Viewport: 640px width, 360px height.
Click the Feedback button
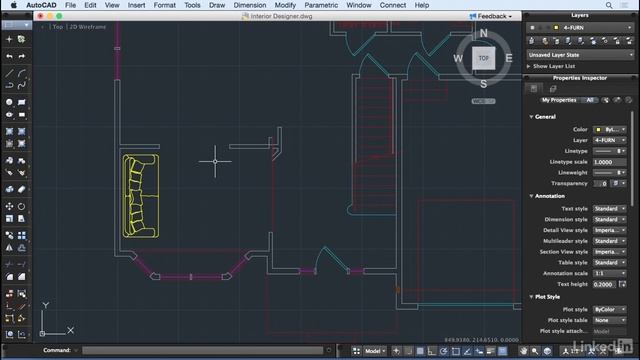tap(491, 16)
